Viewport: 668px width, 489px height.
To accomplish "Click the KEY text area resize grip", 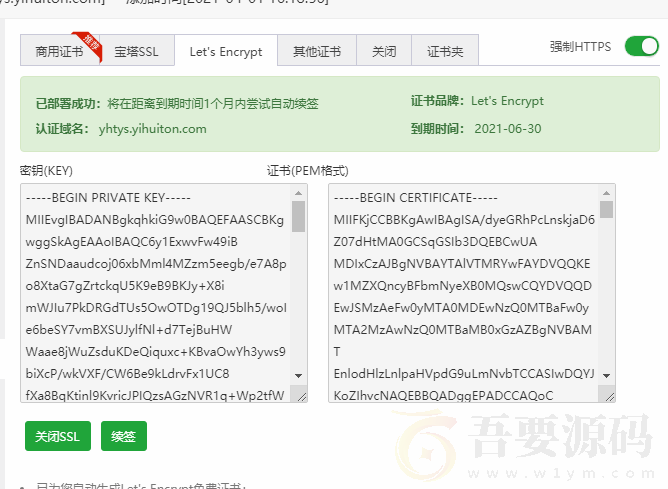I will [301, 397].
